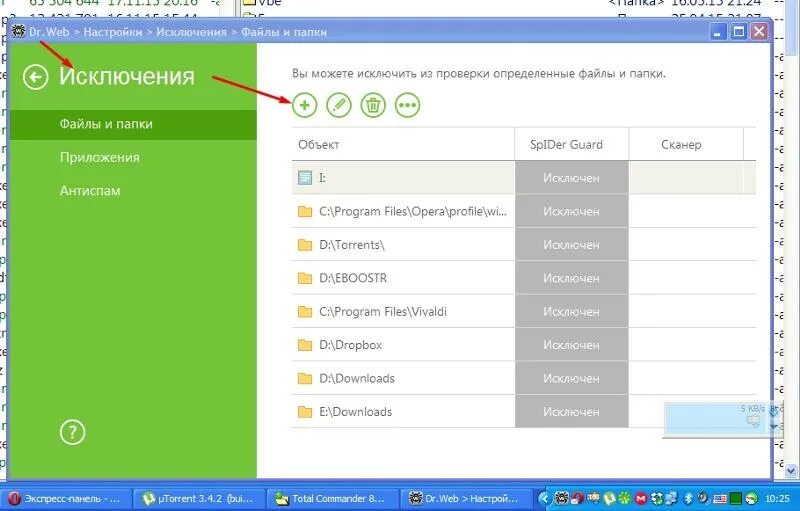
Task: Select the D:\Torrents\ entry
Action: [x=403, y=245]
